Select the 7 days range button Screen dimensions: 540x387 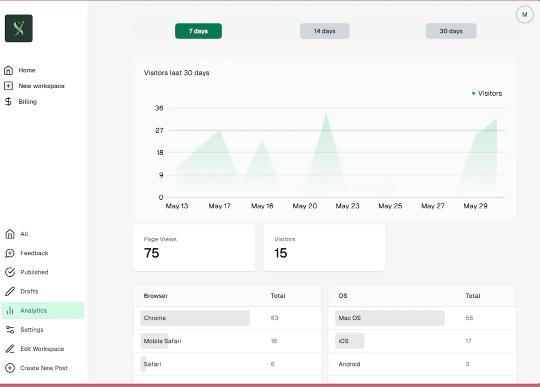pyautogui.click(x=198, y=31)
